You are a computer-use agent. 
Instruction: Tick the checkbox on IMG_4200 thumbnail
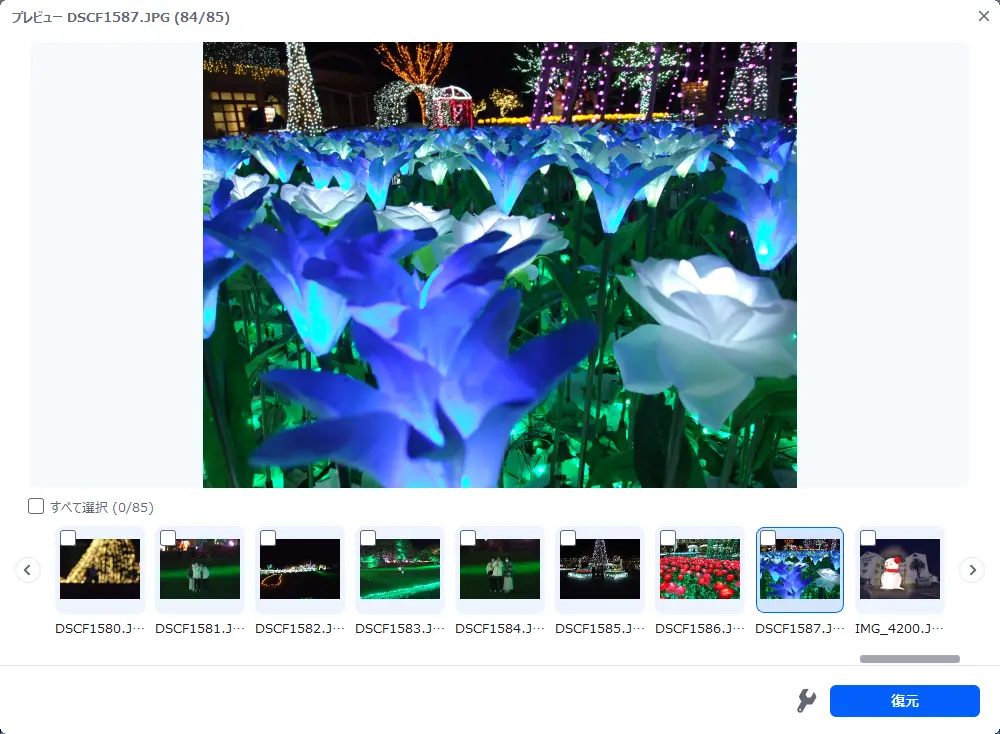tap(868, 538)
